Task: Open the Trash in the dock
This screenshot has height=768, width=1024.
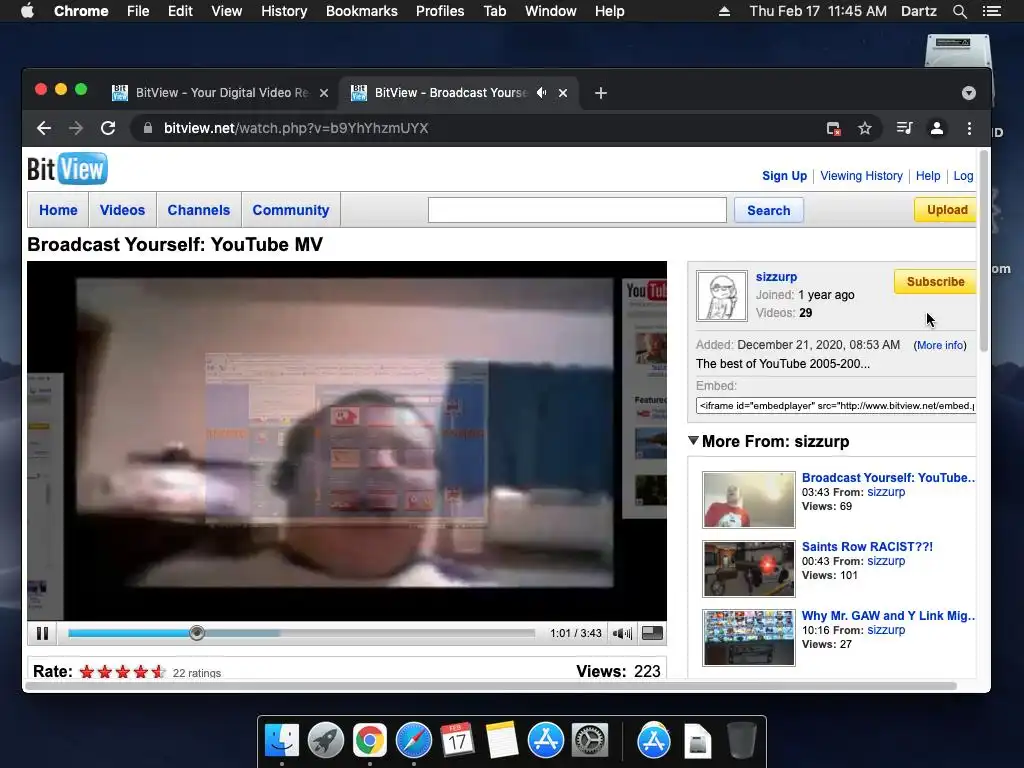Action: point(742,740)
